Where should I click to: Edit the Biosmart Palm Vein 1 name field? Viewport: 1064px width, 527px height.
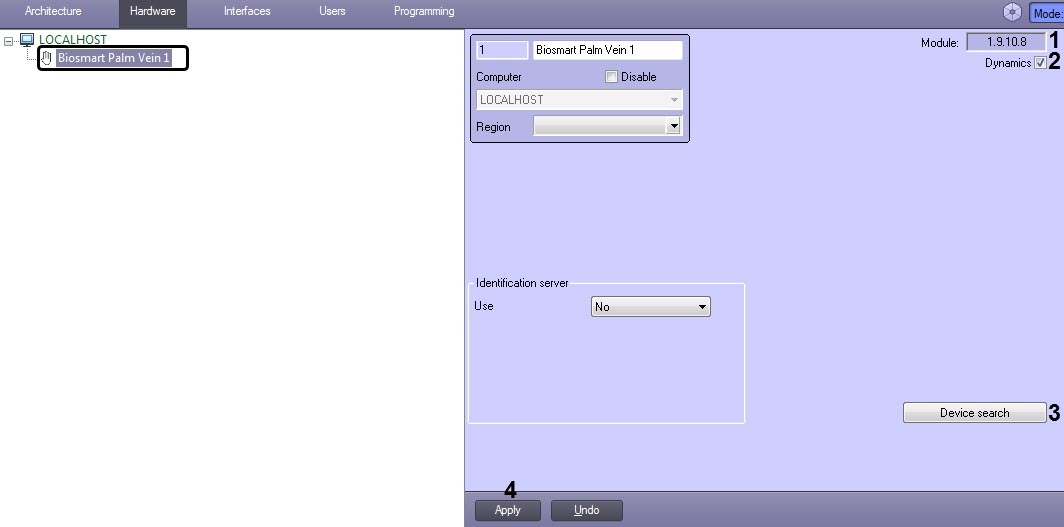click(607, 50)
